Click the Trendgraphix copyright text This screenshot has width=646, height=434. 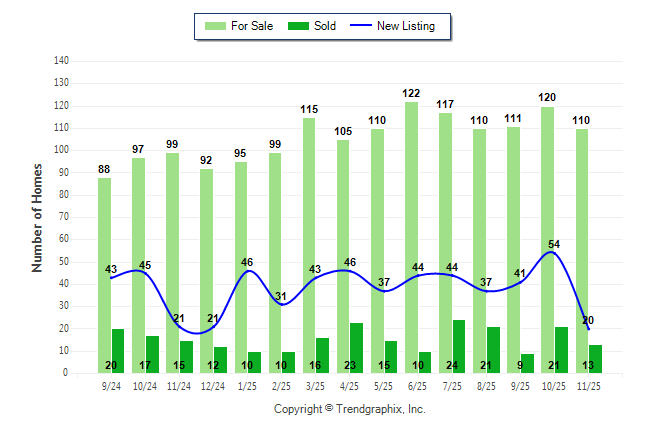(350, 409)
